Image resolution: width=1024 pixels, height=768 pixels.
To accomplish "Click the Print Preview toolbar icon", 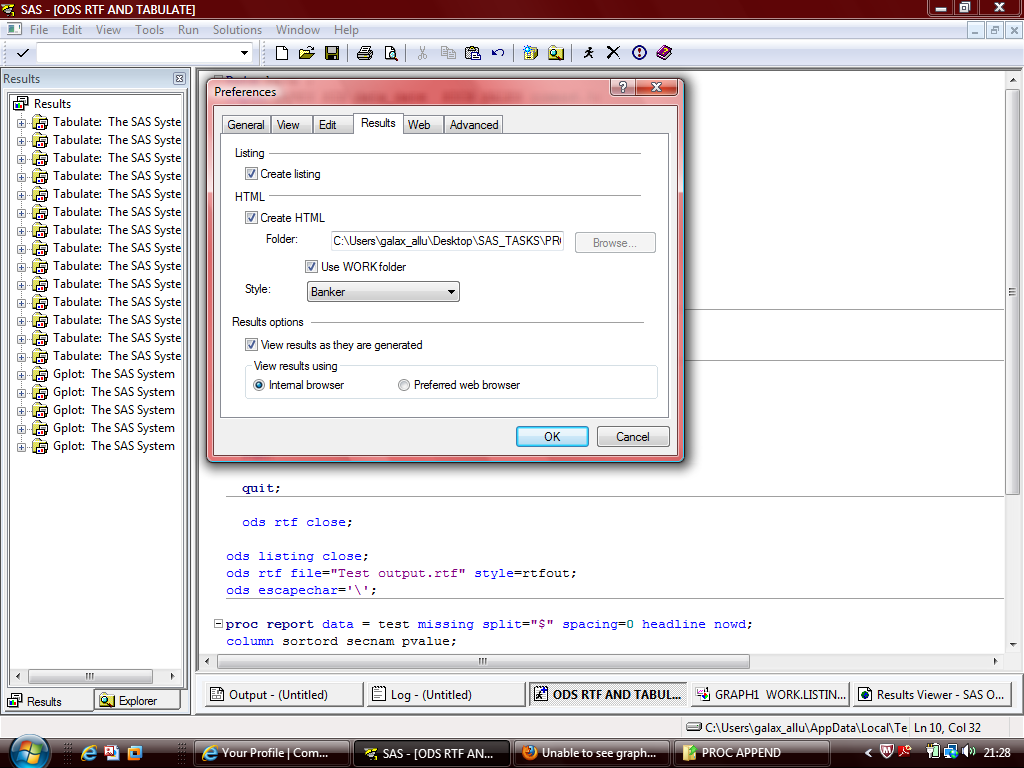I will pyautogui.click(x=390, y=53).
